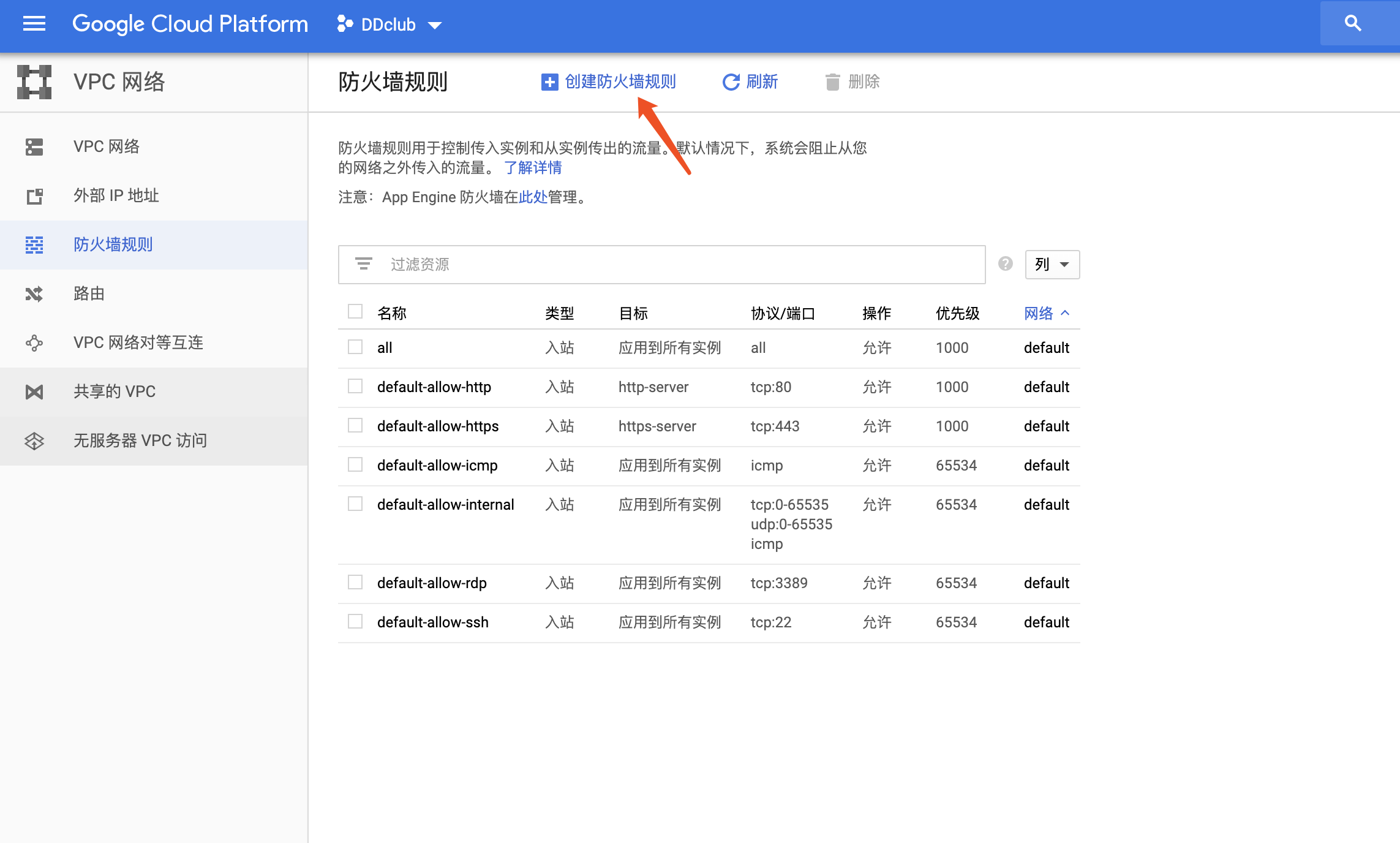1400x843 pixels.
Task: Click the 刷新 refresh button
Action: coord(750,82)
